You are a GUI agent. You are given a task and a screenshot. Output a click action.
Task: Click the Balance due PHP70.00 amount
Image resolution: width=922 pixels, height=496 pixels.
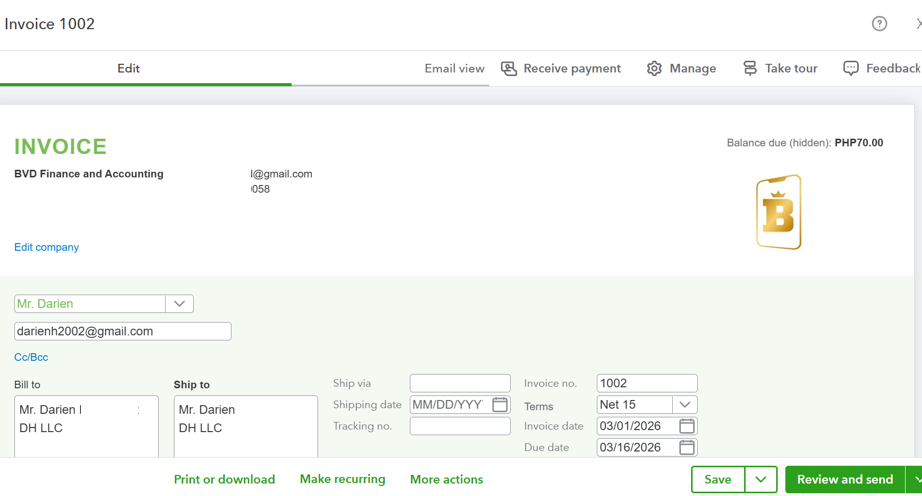(x=858, y=143)
